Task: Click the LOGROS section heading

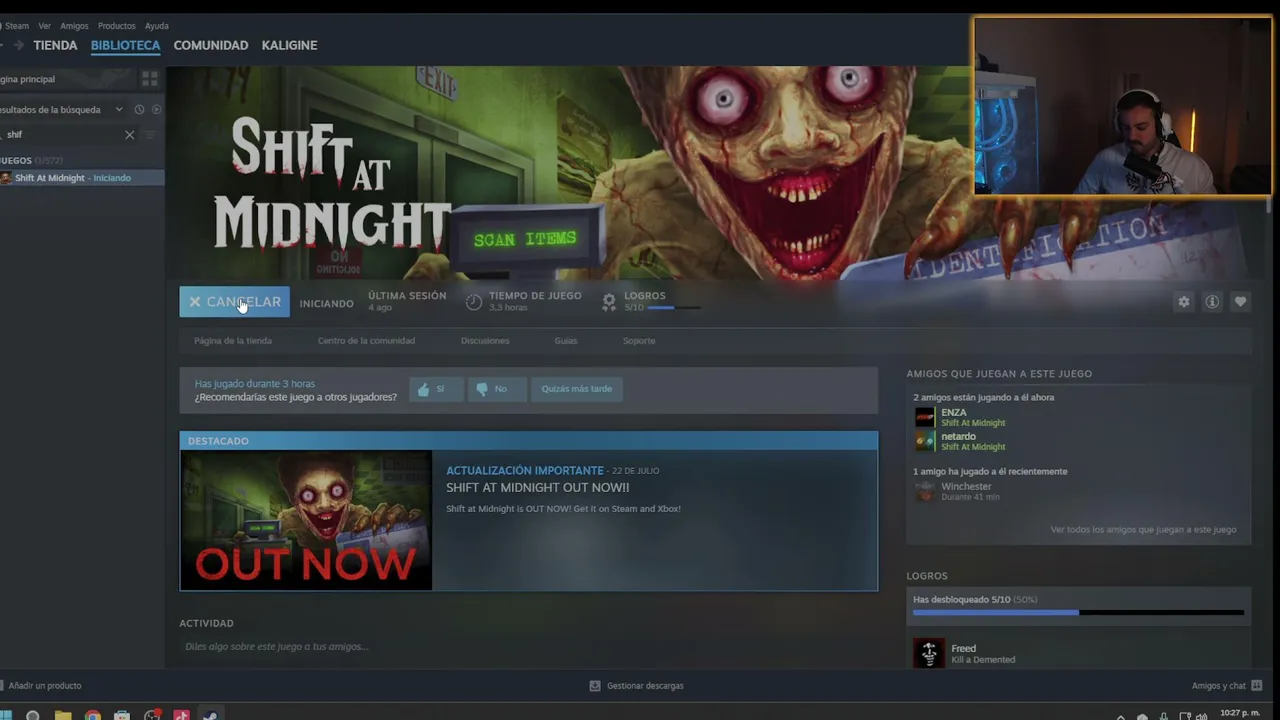Action: pos(927,576)
